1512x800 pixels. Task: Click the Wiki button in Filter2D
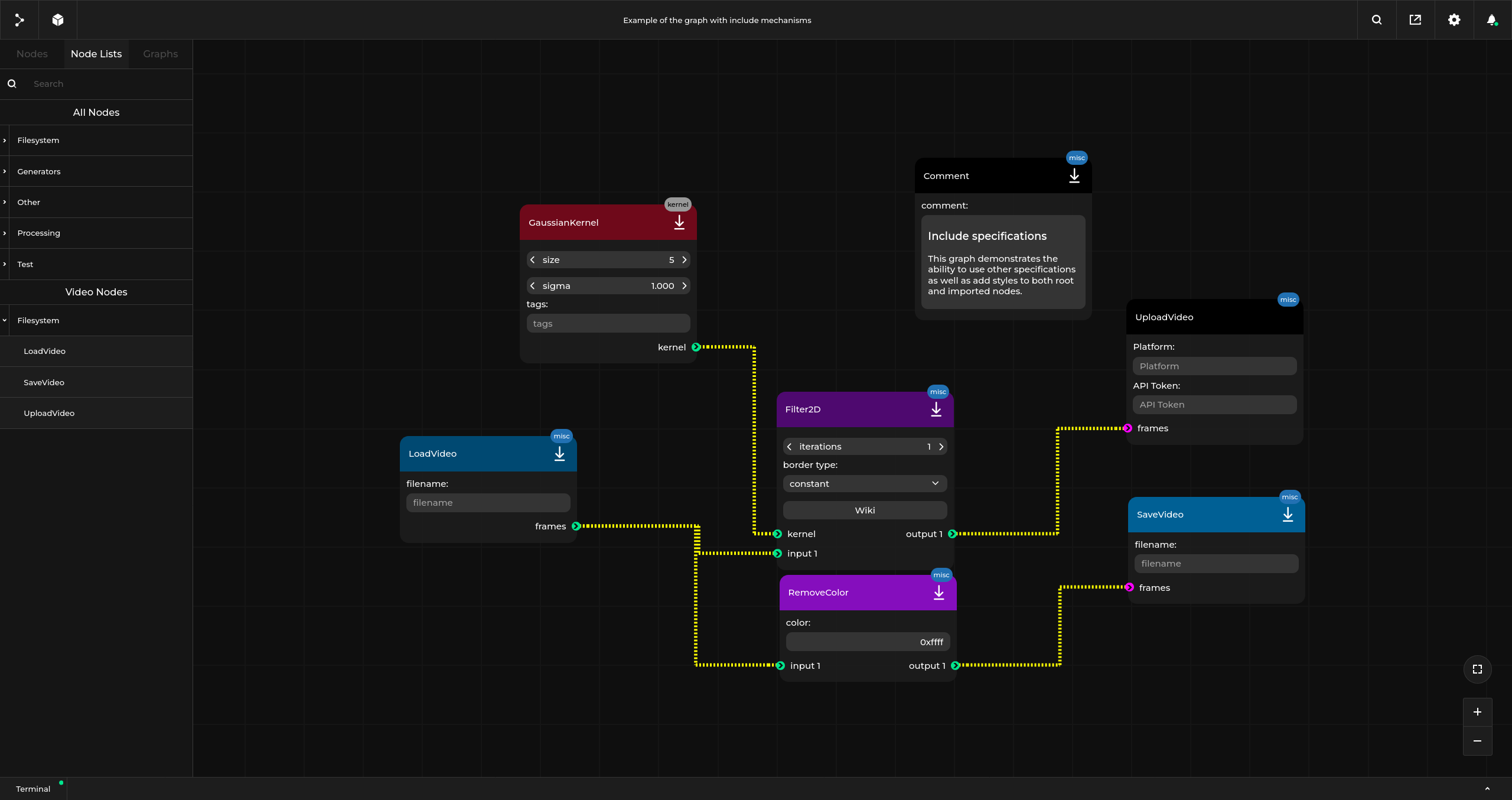tap(865, 510)
